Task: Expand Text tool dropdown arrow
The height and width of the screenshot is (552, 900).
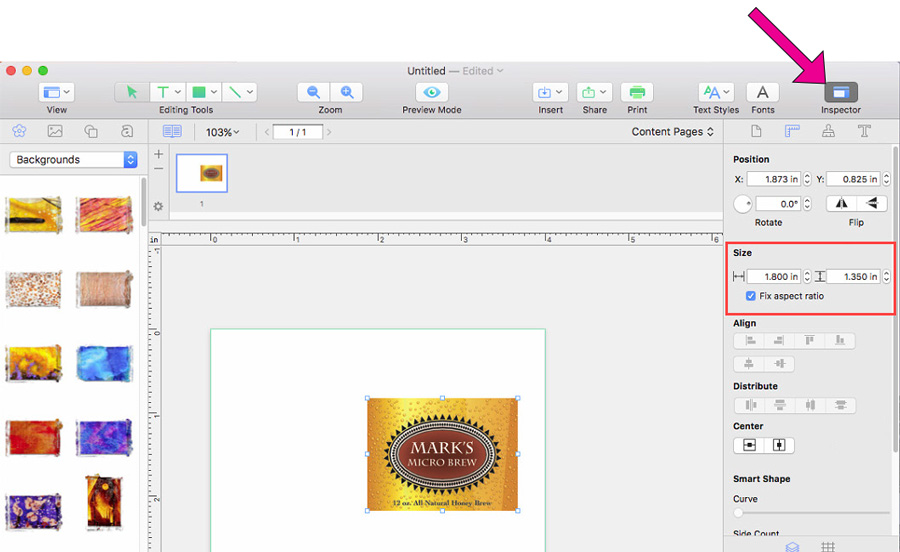Action: click(x=177, y=92)
